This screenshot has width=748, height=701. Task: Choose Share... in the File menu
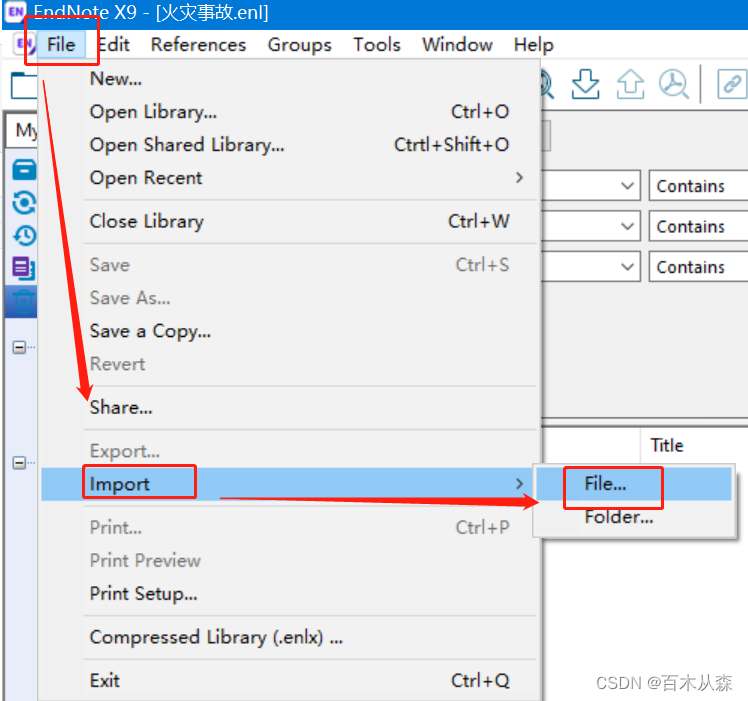click(x=289, y=407)
